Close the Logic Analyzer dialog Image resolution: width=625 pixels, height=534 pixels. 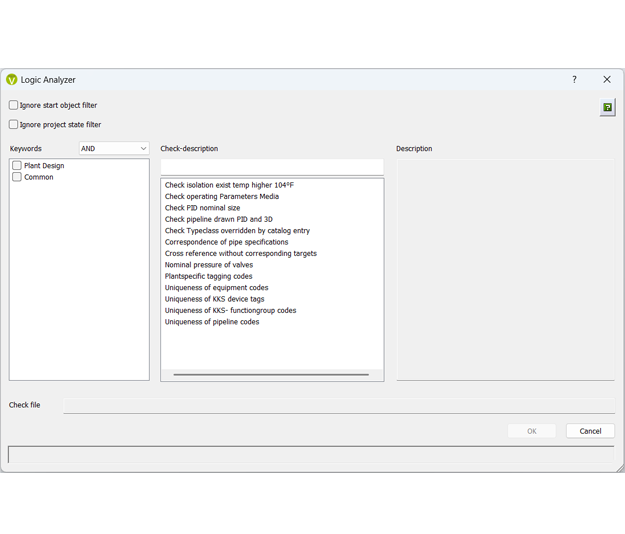[606, 80]
